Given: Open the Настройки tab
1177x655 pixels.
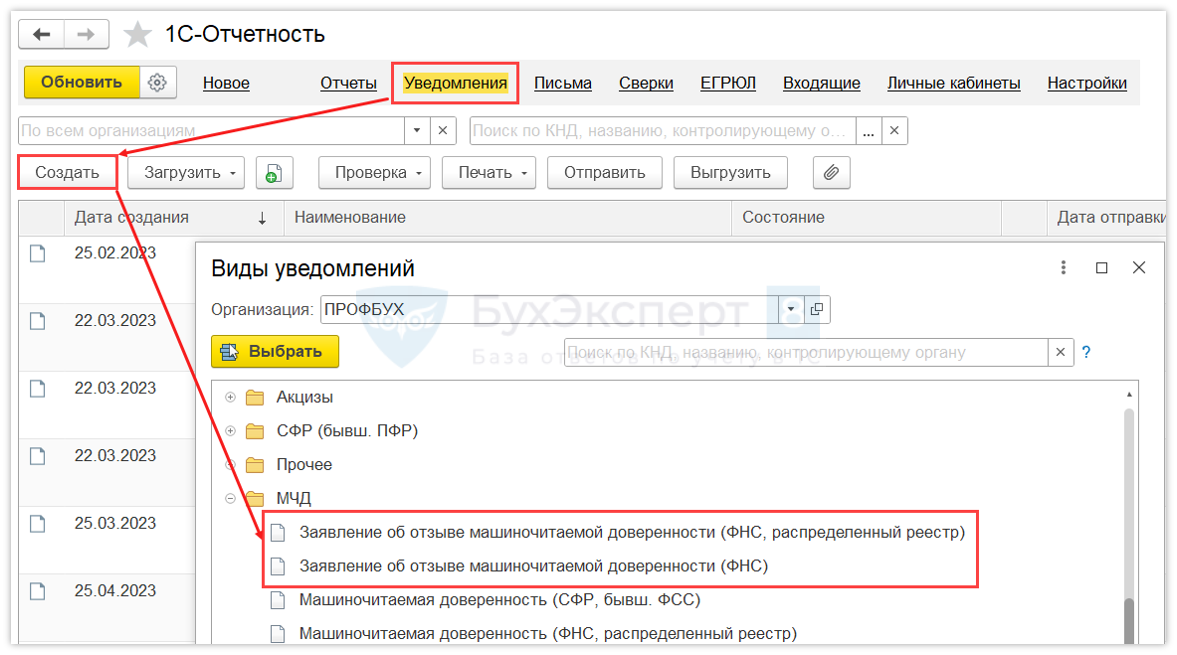Looking at the screenshot, I should pyautogui.click(x=1087, y=83).
